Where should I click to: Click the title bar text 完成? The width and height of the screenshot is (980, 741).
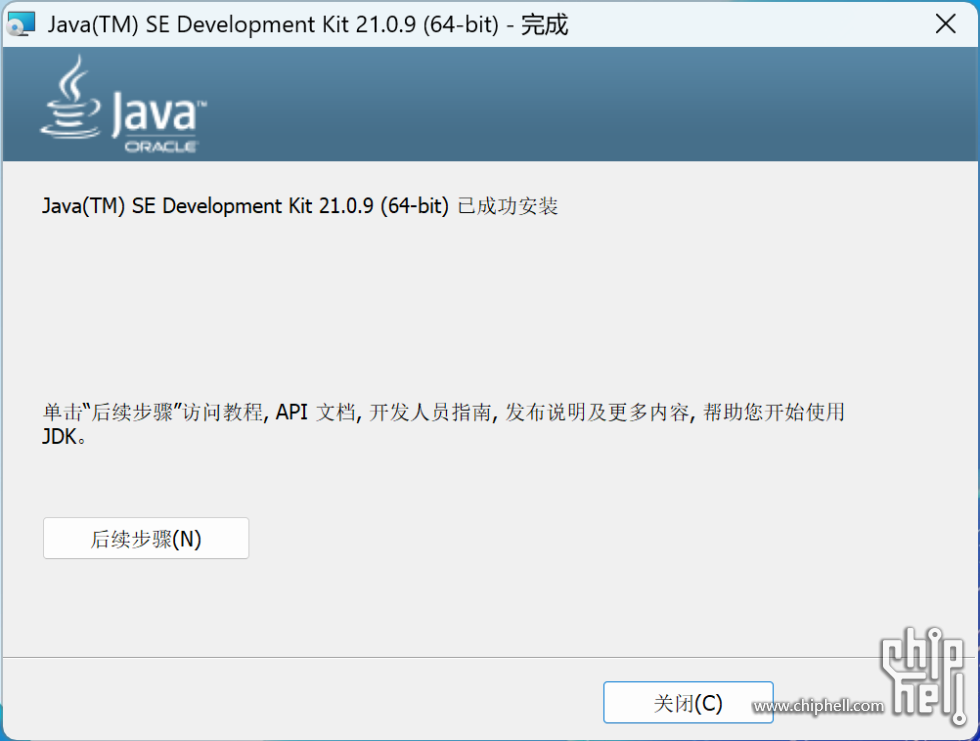(x=548, y=24)
